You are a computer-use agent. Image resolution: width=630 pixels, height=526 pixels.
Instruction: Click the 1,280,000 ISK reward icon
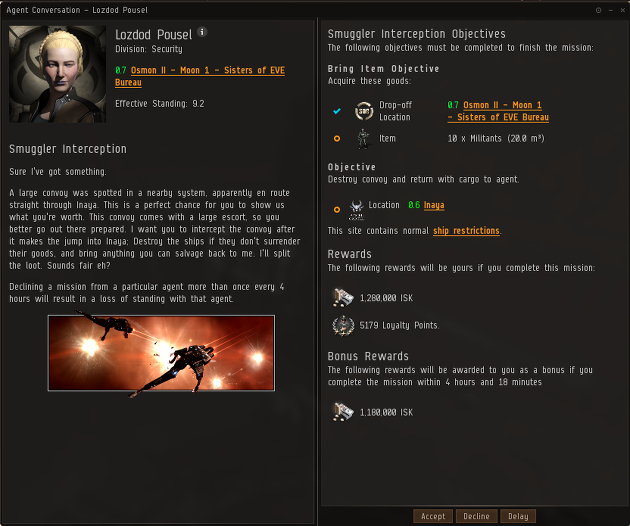coord(343,298)
